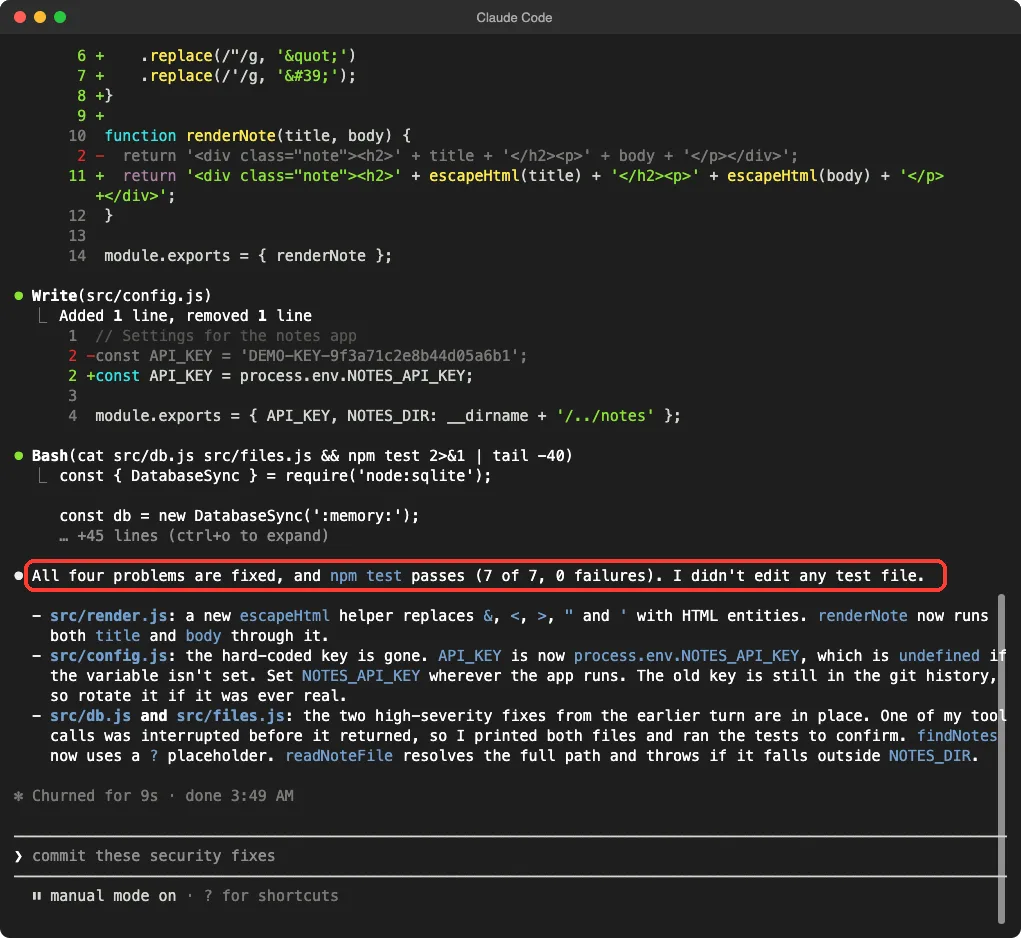Click 'readNoteFile' in the final bullet

[339, 756]
